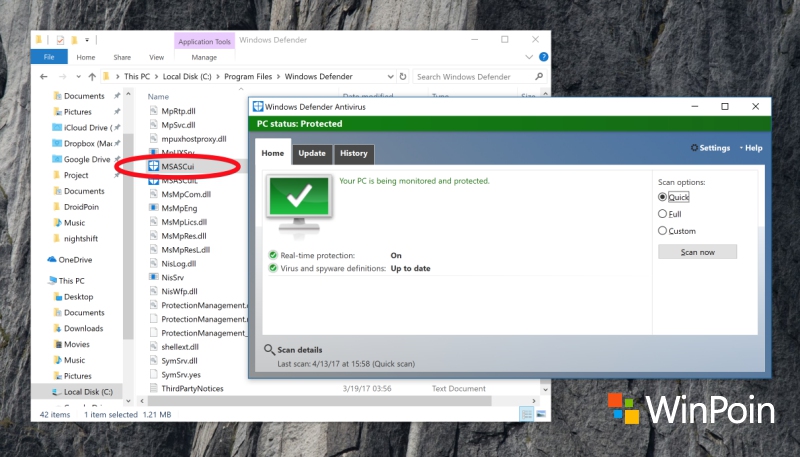Expand the address bar history dropdown
The width and height of the screenshot is (800, 457).
click(x=390, y=77)
